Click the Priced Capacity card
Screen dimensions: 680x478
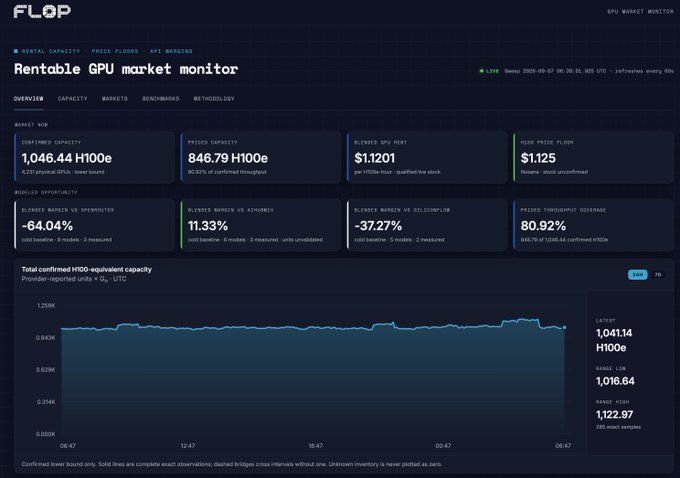pyautogui.click(x=261, y=157)
